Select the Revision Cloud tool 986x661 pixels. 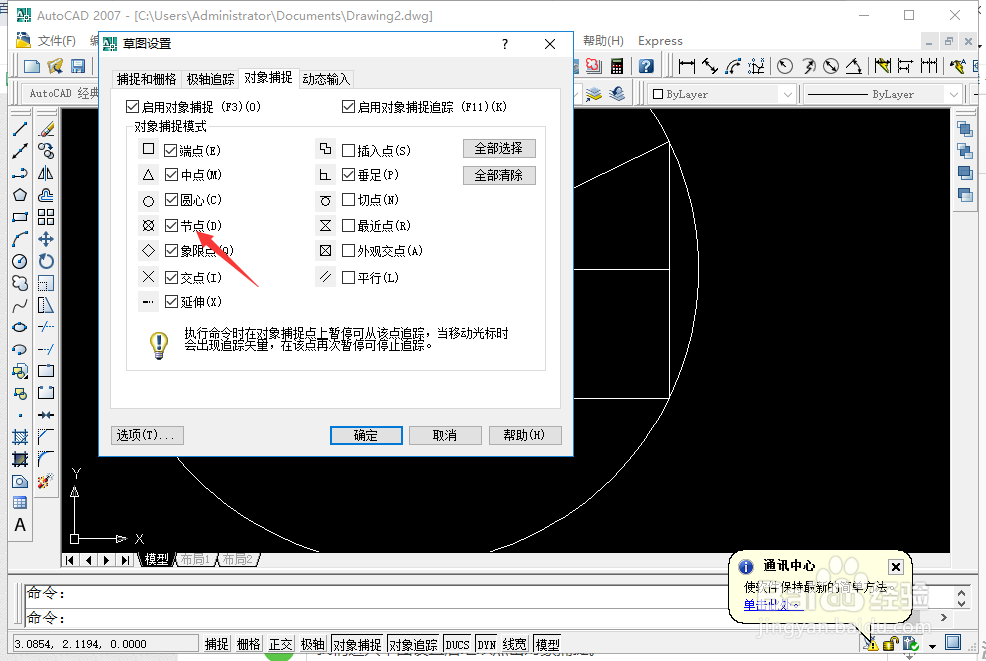19,283
